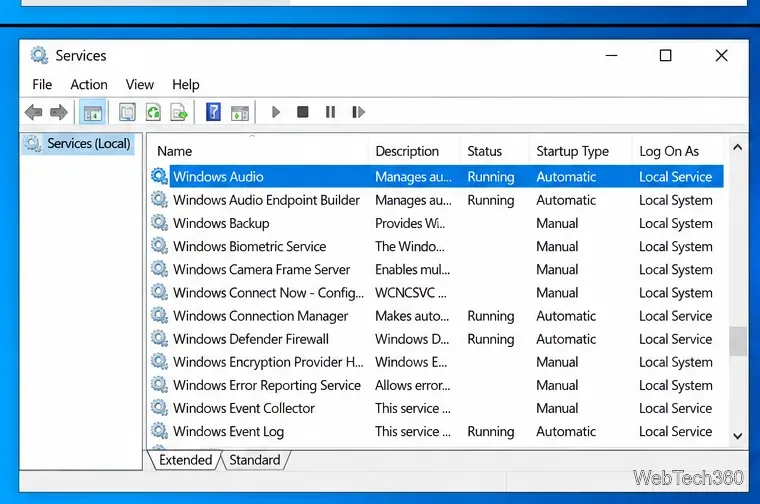
Task: Click gear icon beside Windows Encryption Provider
Action: tap(159, 361)
